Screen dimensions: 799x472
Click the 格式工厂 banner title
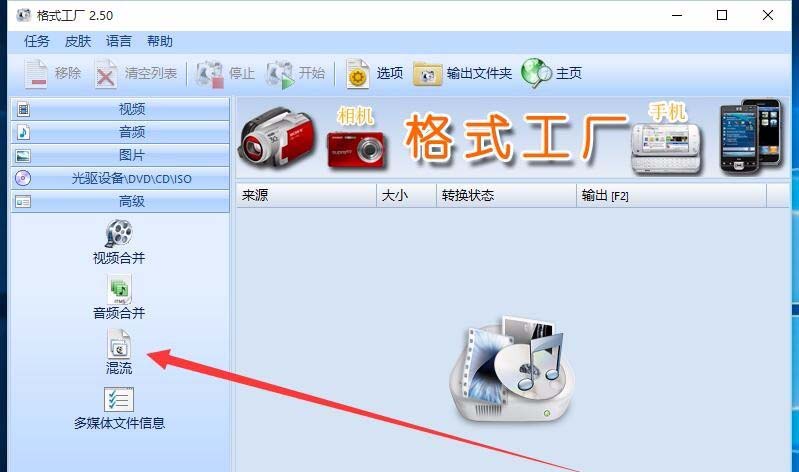click(x=516, y=138)
